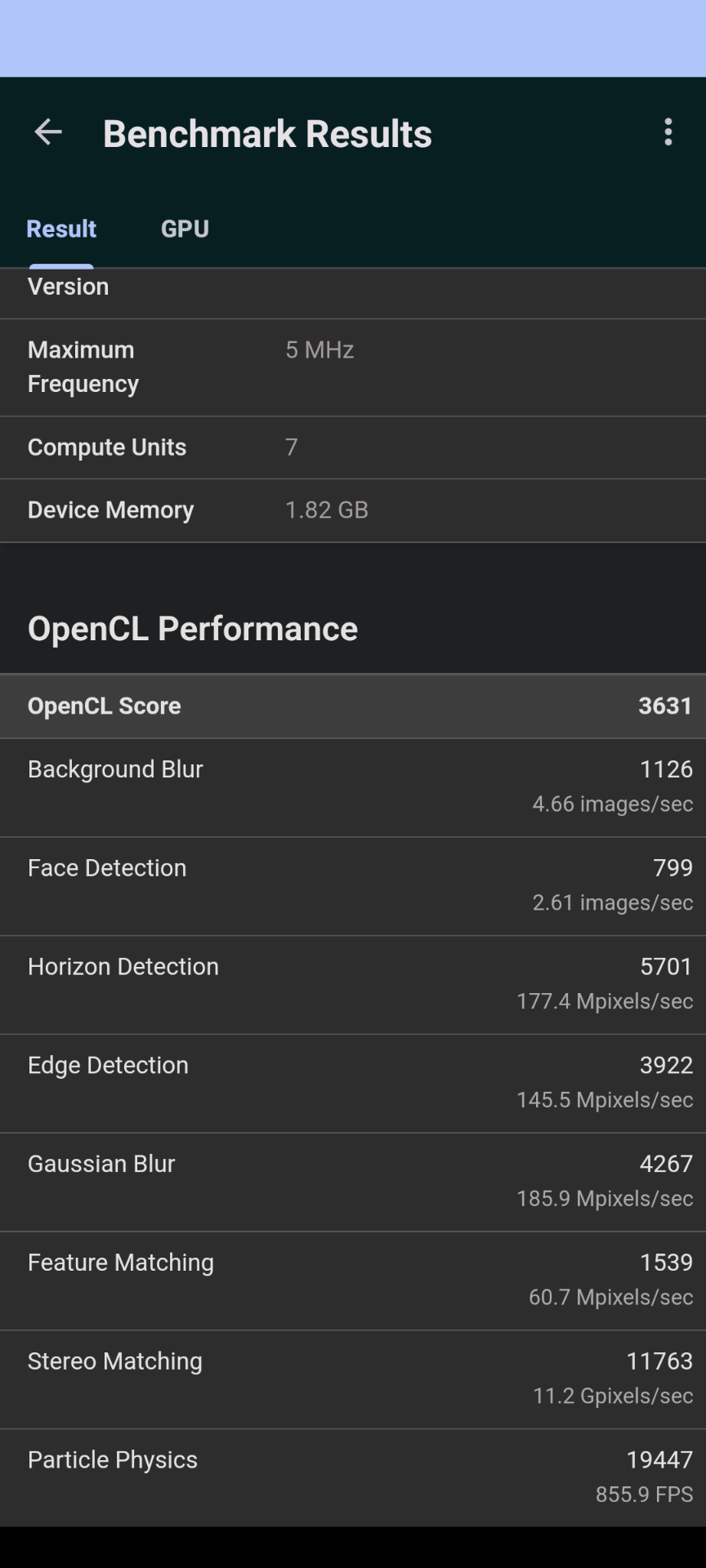Switch to the GPU tab
The image size is (706, 1568).
tap(185, 229)
